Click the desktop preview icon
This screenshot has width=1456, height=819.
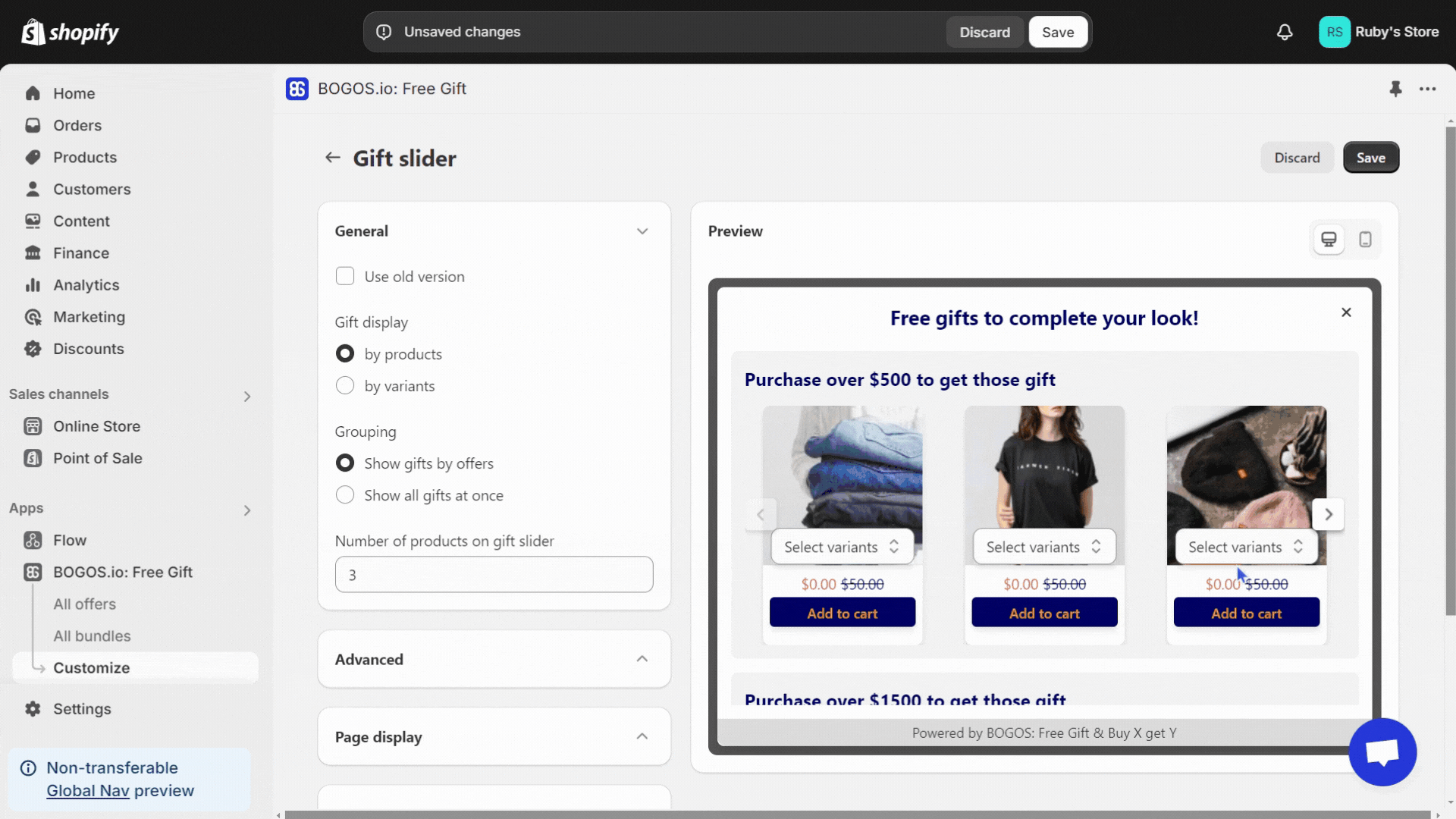(x=1328, y=238)
